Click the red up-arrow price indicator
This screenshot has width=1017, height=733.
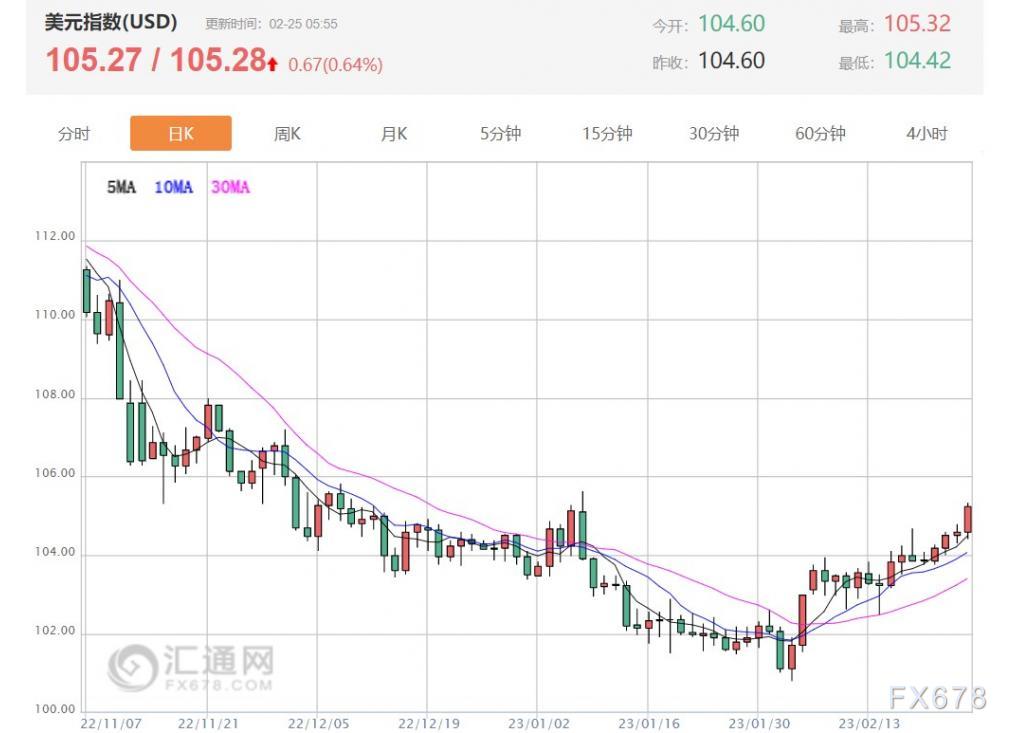click(272, 64)
